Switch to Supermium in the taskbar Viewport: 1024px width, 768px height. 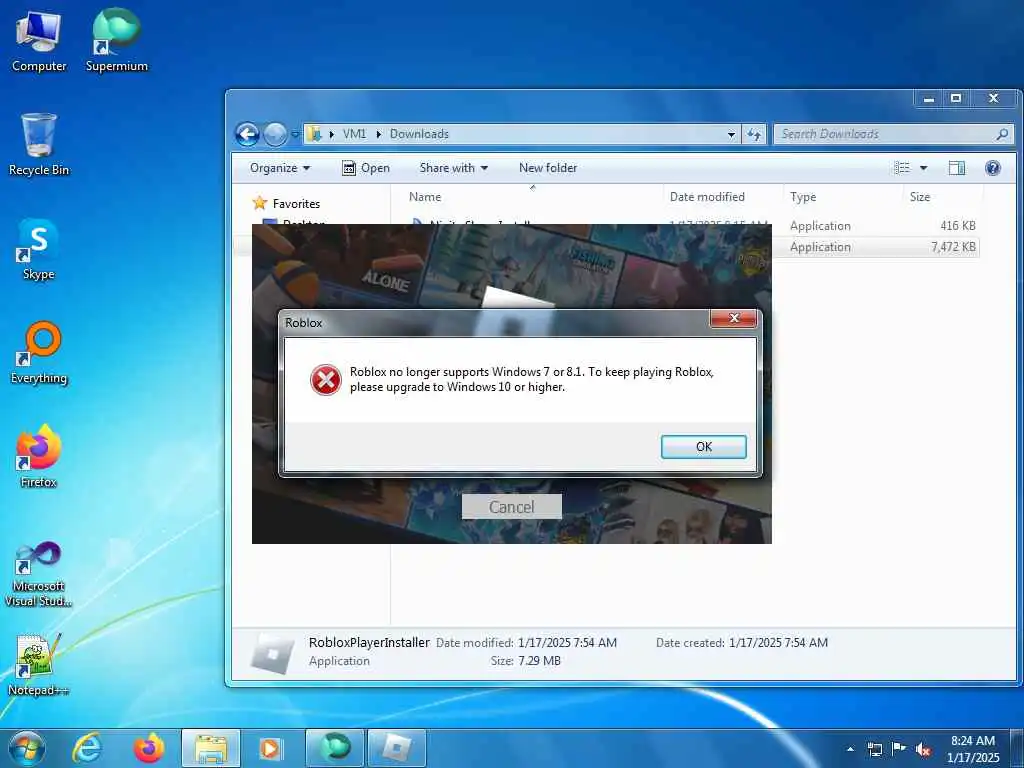(x=334, y=748)
